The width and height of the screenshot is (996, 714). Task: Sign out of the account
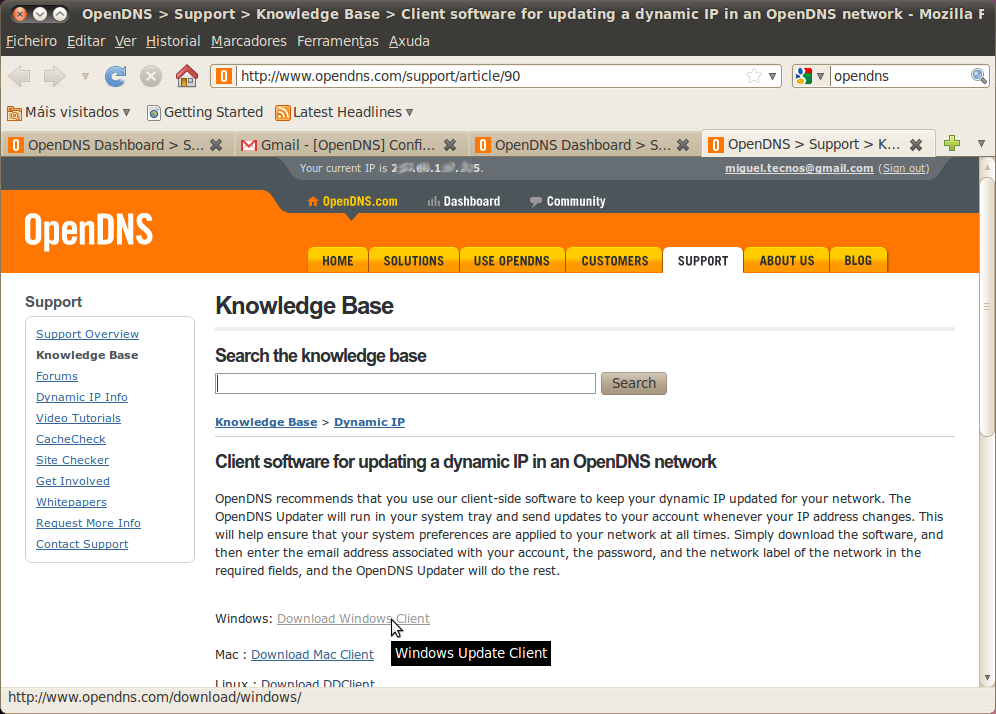pos(905,168)
